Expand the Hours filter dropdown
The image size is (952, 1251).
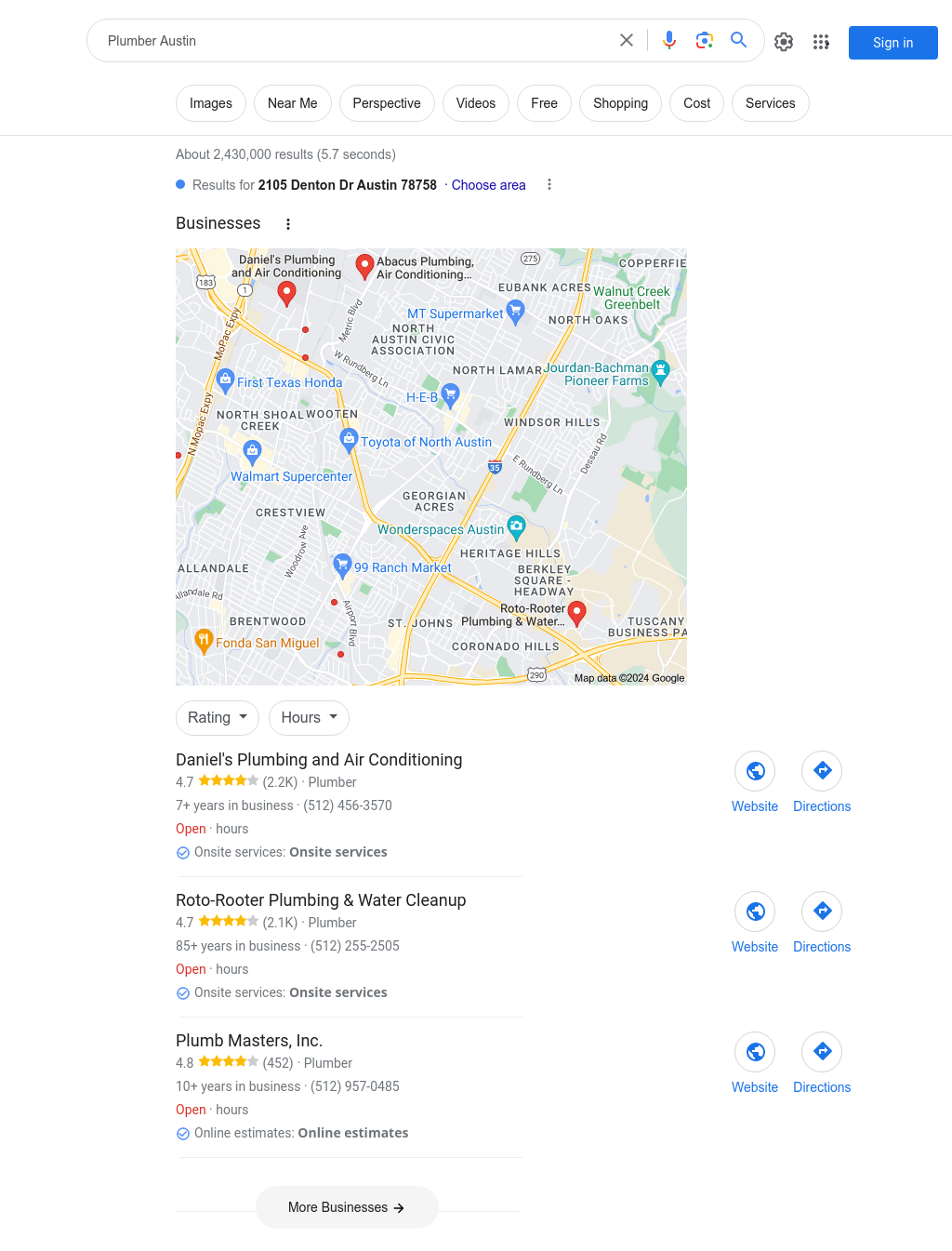310,718
